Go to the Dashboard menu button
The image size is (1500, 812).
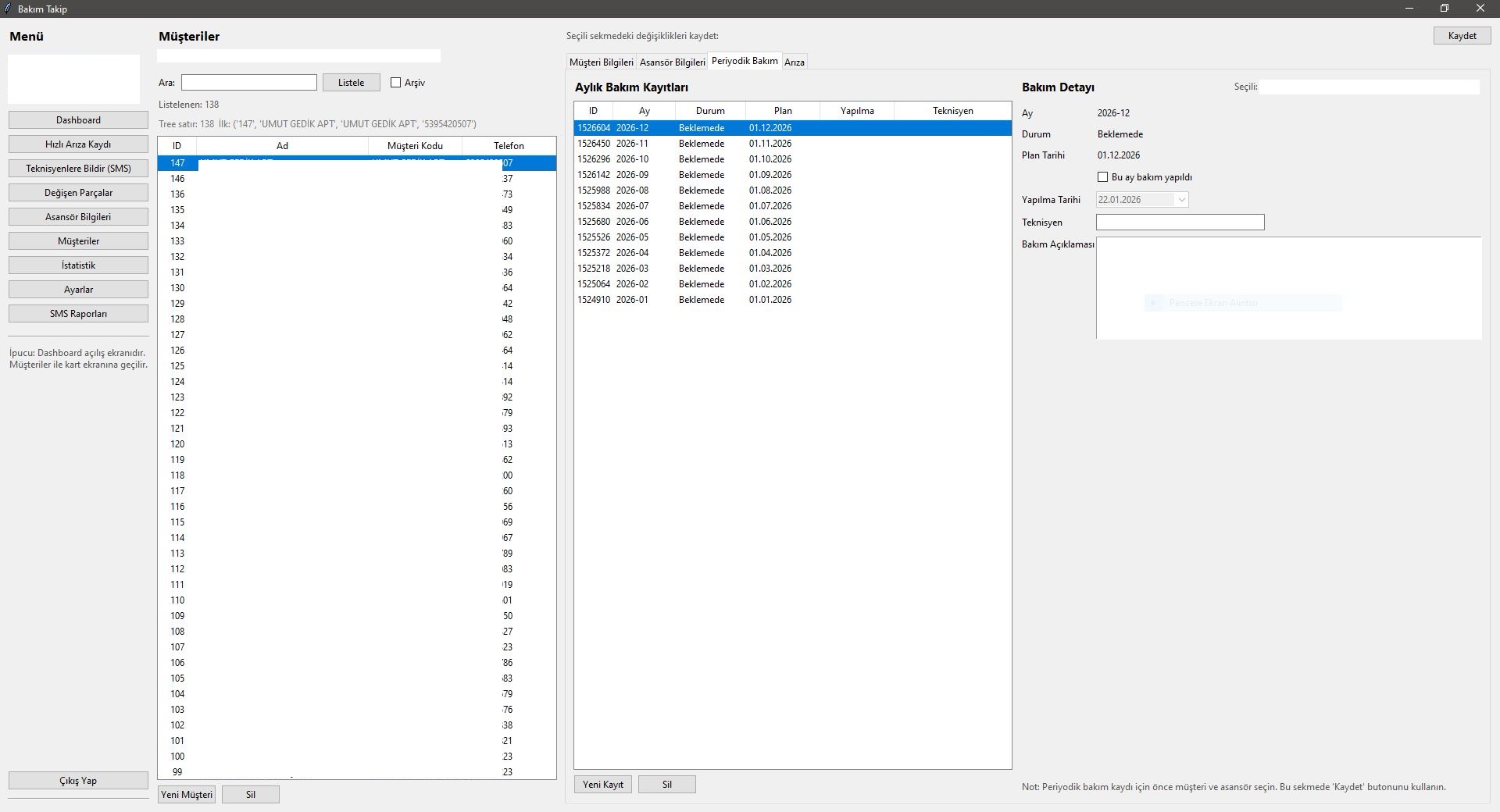pyautogui.click(x=78, y=120)
